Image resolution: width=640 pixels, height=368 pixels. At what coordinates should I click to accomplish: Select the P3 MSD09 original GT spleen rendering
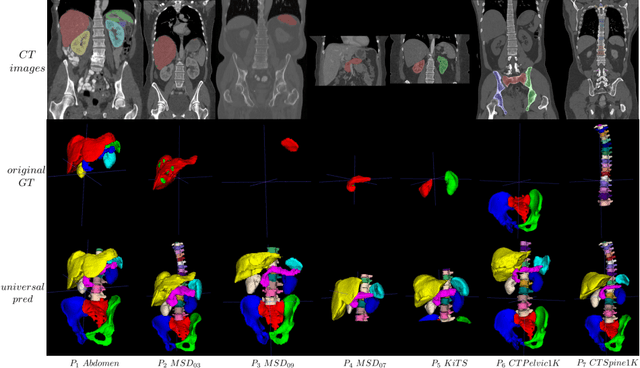click(x=290, y=144)
